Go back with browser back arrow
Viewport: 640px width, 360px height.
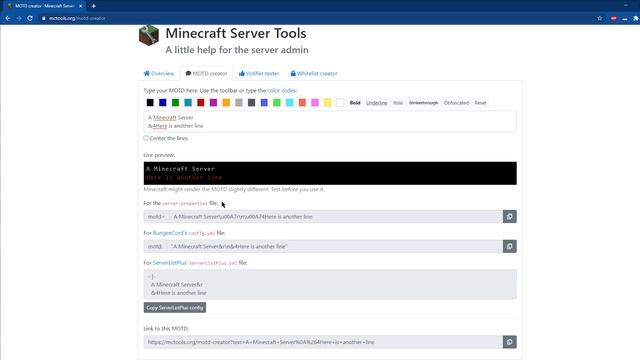(x=8, y=18)
